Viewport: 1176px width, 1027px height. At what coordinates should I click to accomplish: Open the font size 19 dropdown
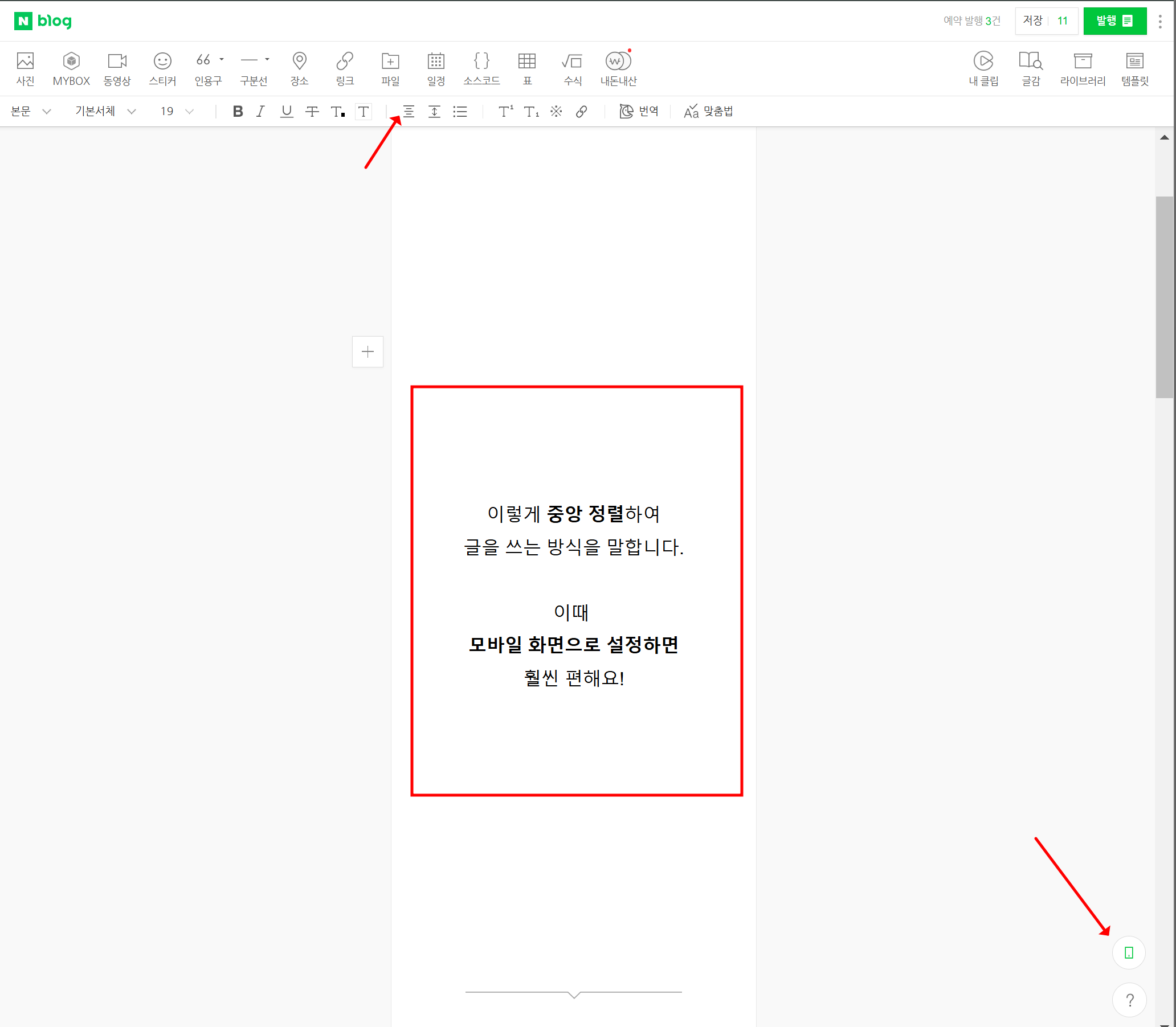click(175, 112)
